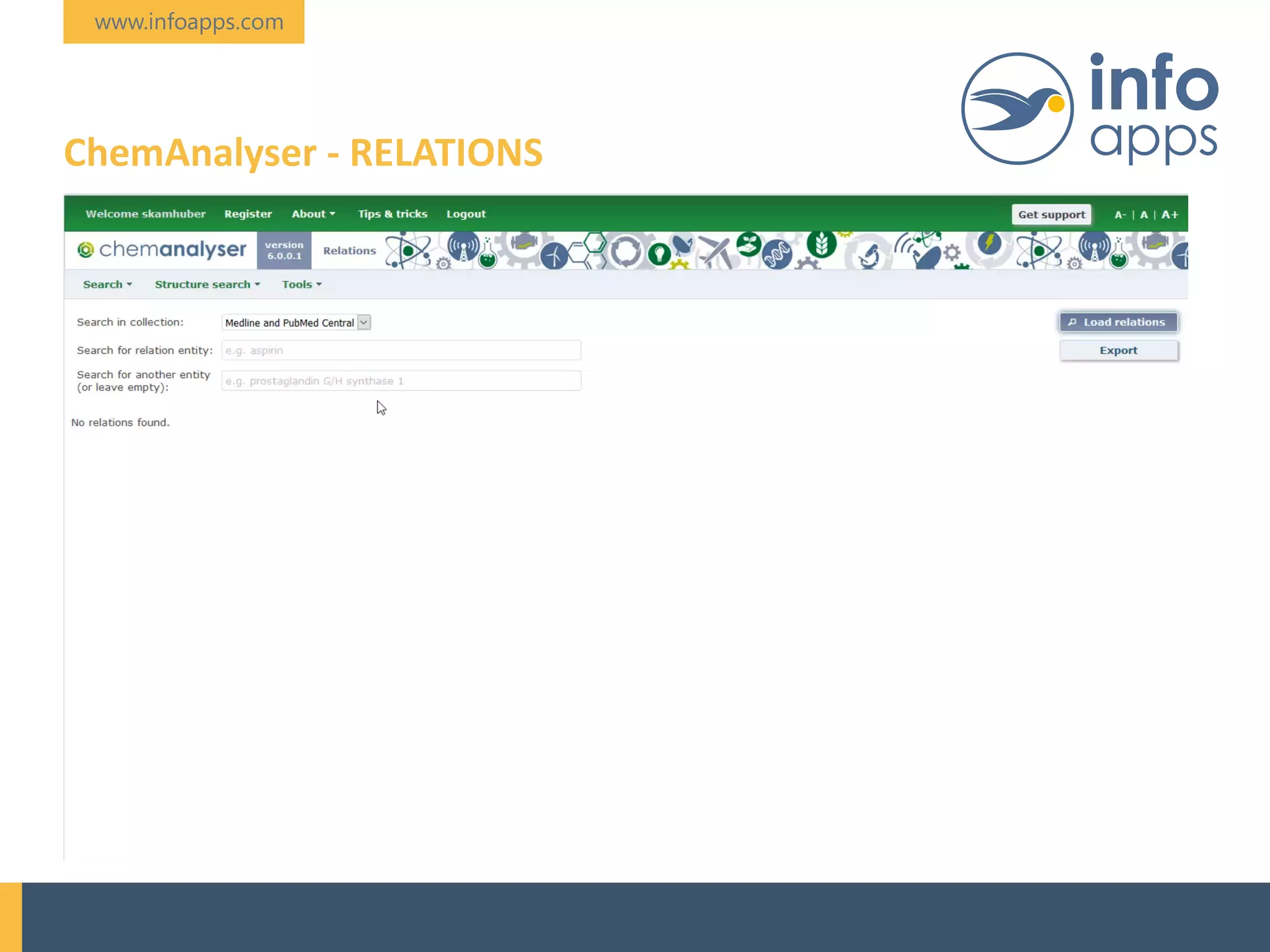Click the microscope banner icon

[x=870, y=255]
